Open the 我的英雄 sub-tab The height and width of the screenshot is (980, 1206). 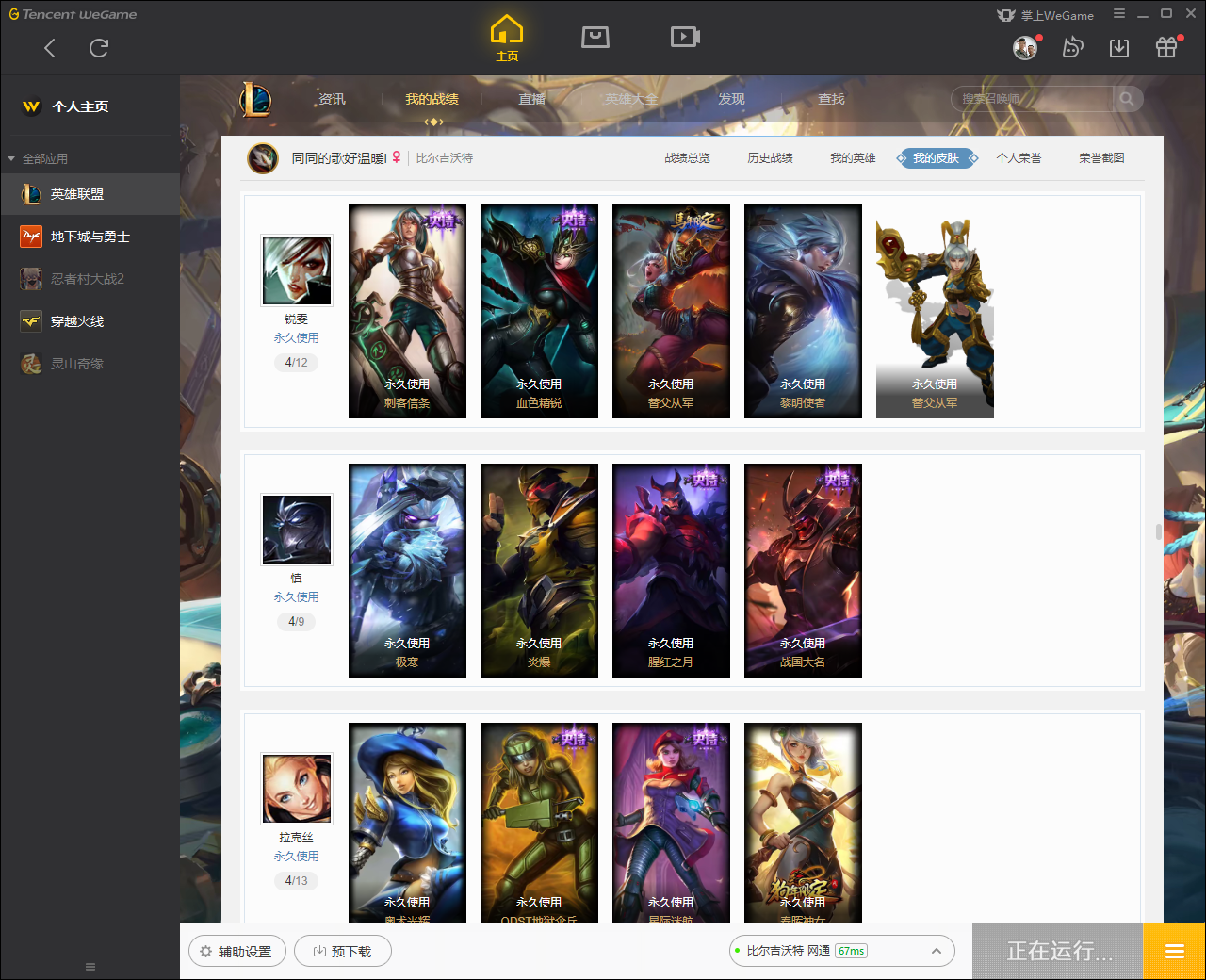pyautogui.click(x=853, y=158)
